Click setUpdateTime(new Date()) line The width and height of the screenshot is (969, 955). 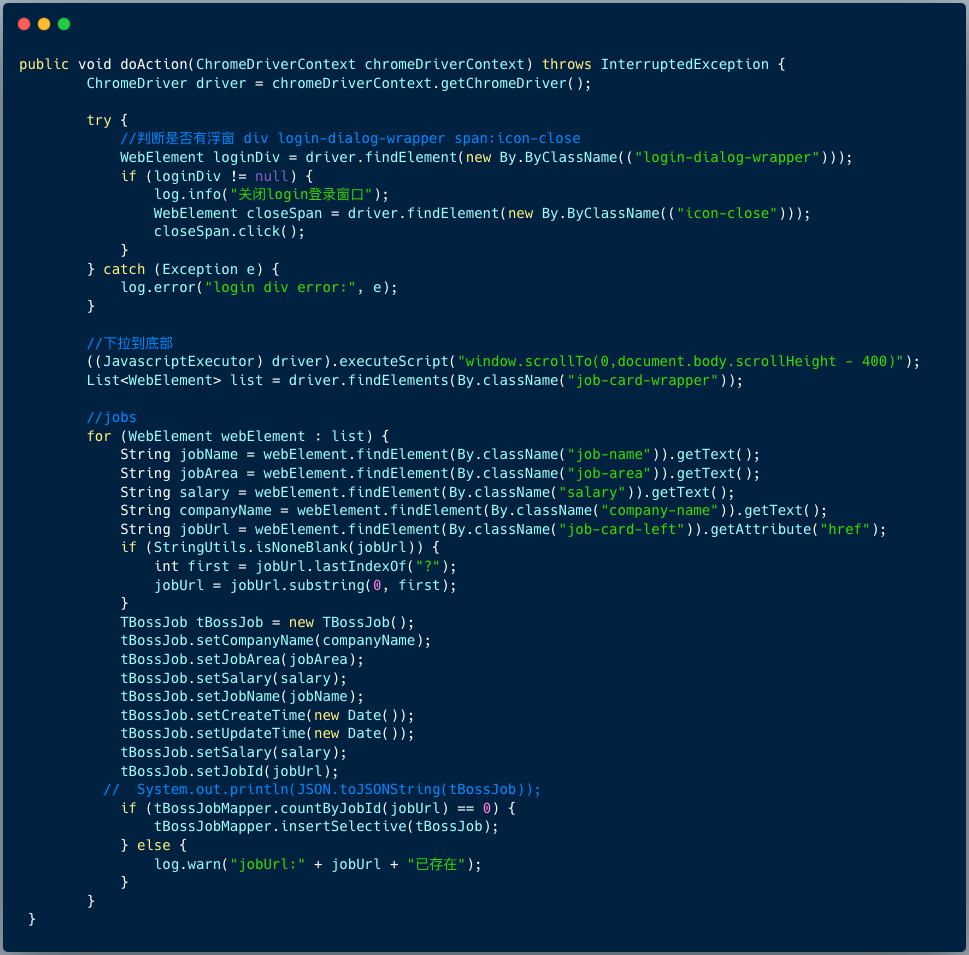(x=267, y=734)
